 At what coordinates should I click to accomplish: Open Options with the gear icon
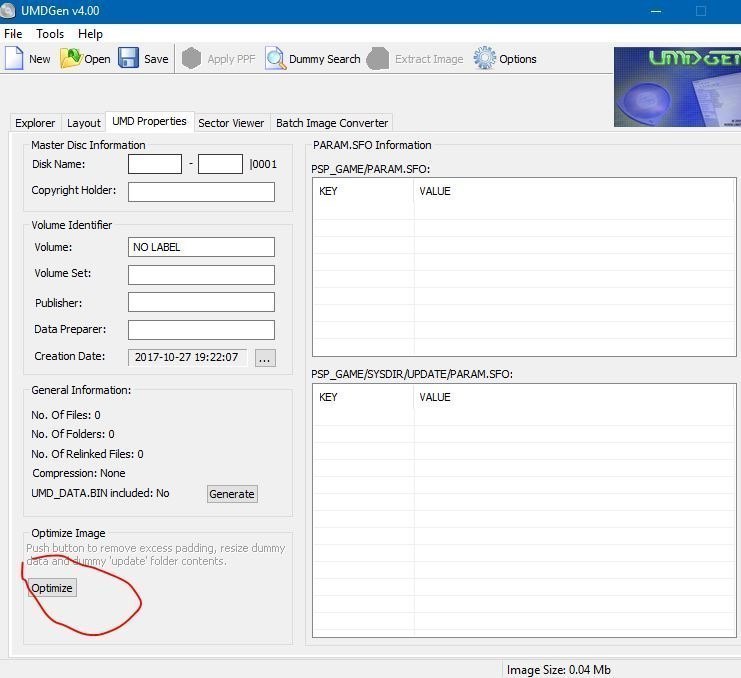(x=485, y=59)
